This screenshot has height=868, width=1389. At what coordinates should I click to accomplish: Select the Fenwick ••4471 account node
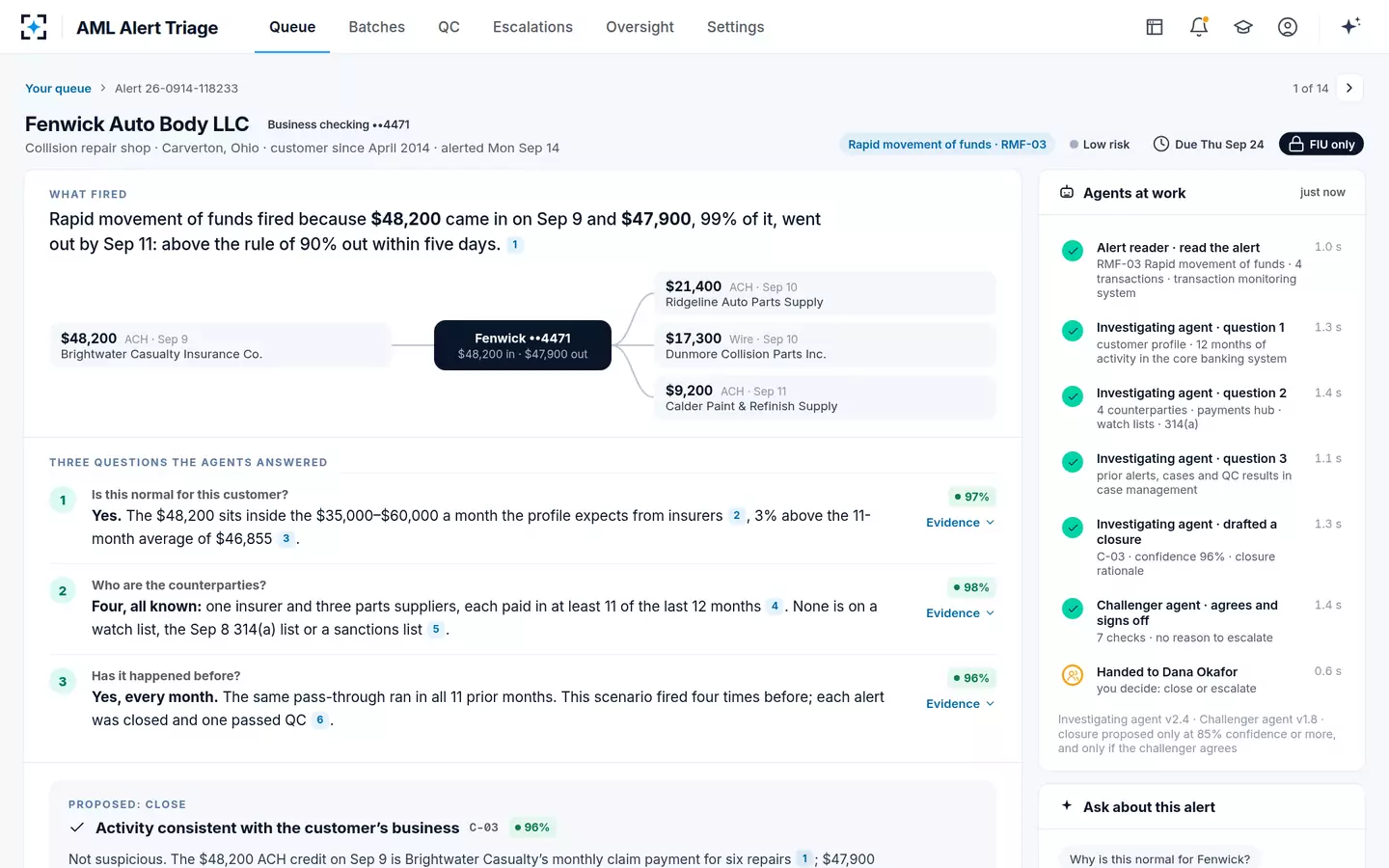[x=523, y=345]
